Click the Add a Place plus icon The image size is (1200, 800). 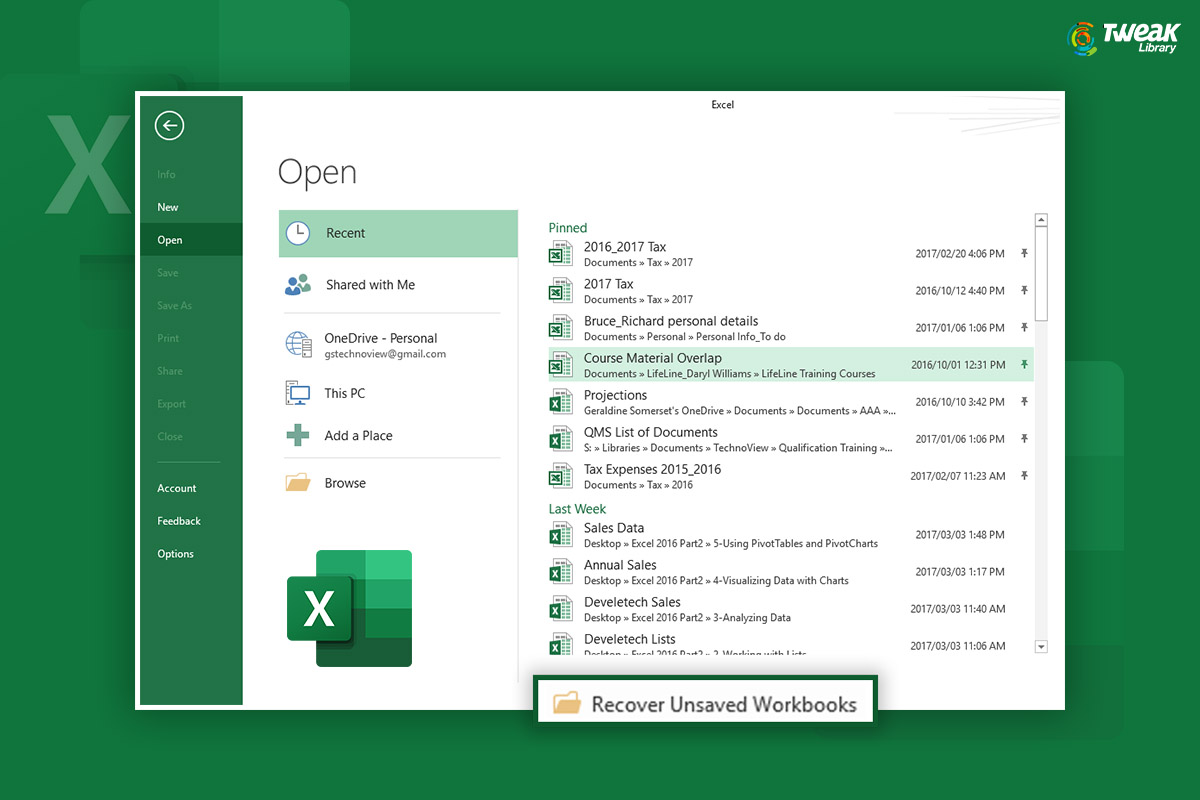pyautogui.click(x=298, y=436)
